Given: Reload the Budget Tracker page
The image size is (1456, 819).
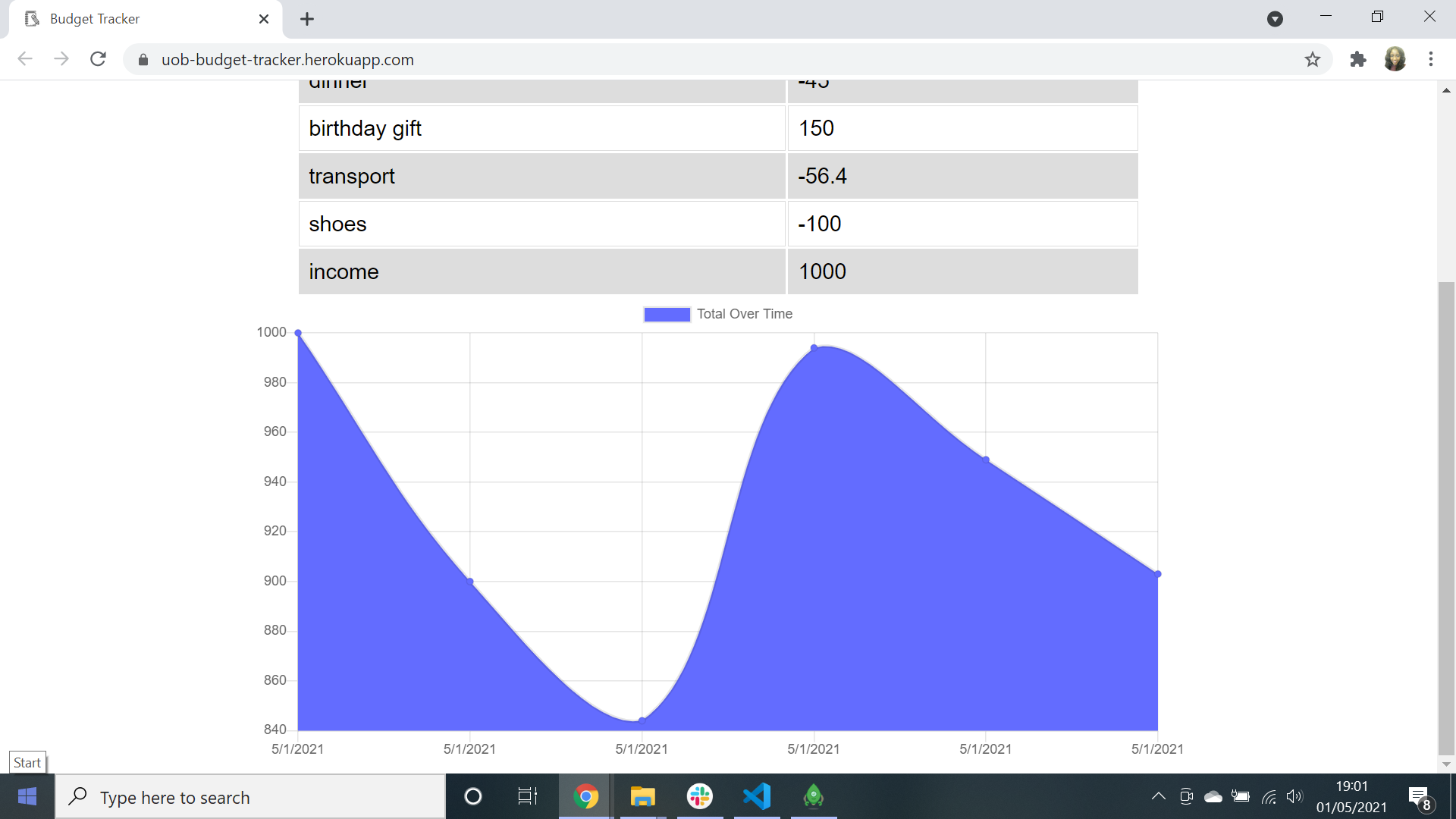Looking at the screenshot, I should (x=98, y=59).
